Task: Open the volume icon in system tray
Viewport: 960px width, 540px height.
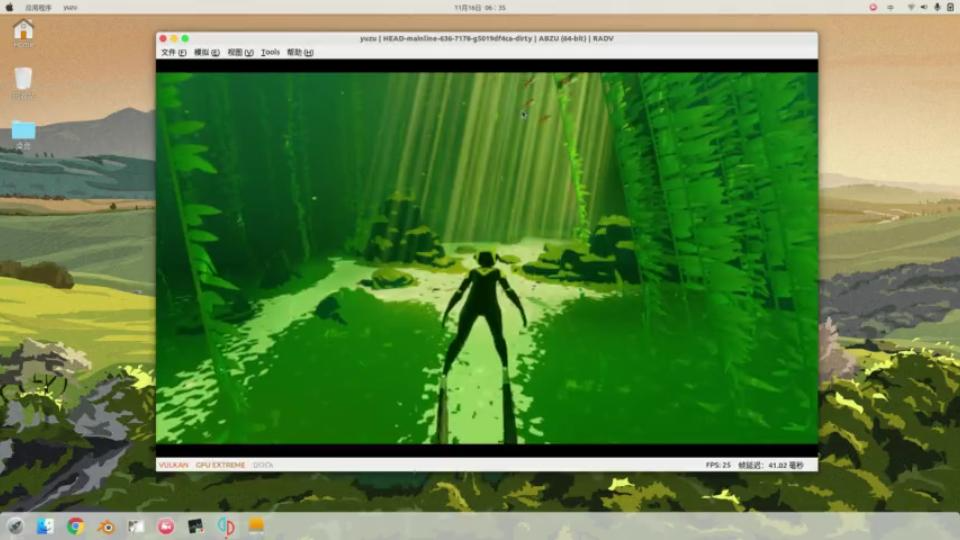Action: pyautogui.click(x=924, y=7)
